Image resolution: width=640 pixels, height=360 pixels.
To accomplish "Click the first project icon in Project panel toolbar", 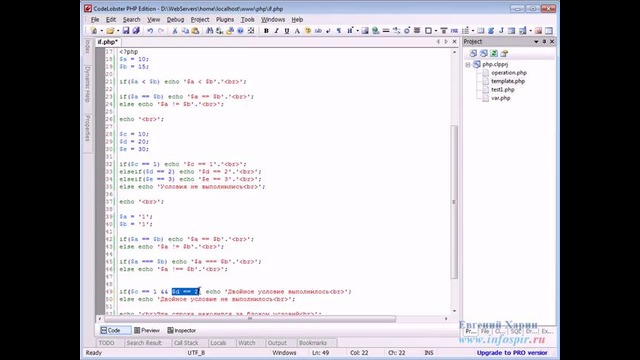I will click(x=473, y=53).
